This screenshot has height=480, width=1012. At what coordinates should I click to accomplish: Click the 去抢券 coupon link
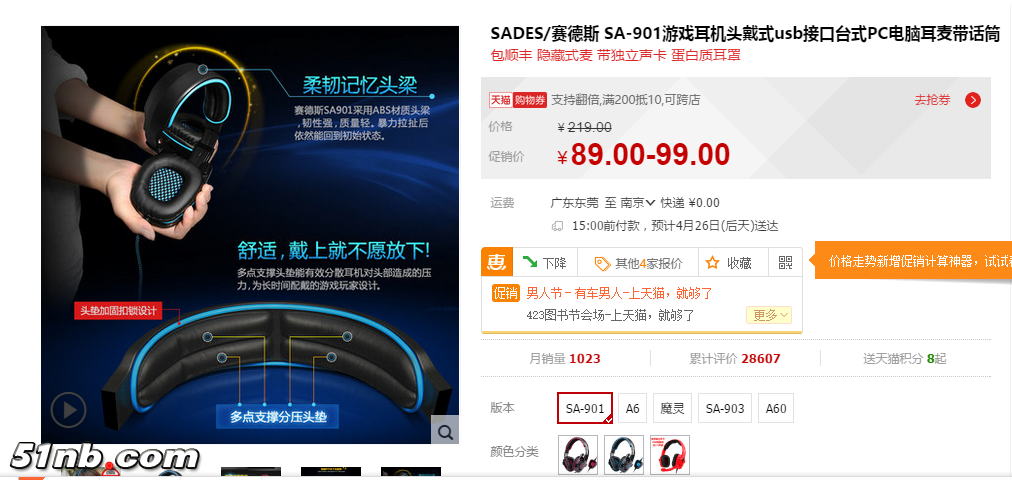932,100
